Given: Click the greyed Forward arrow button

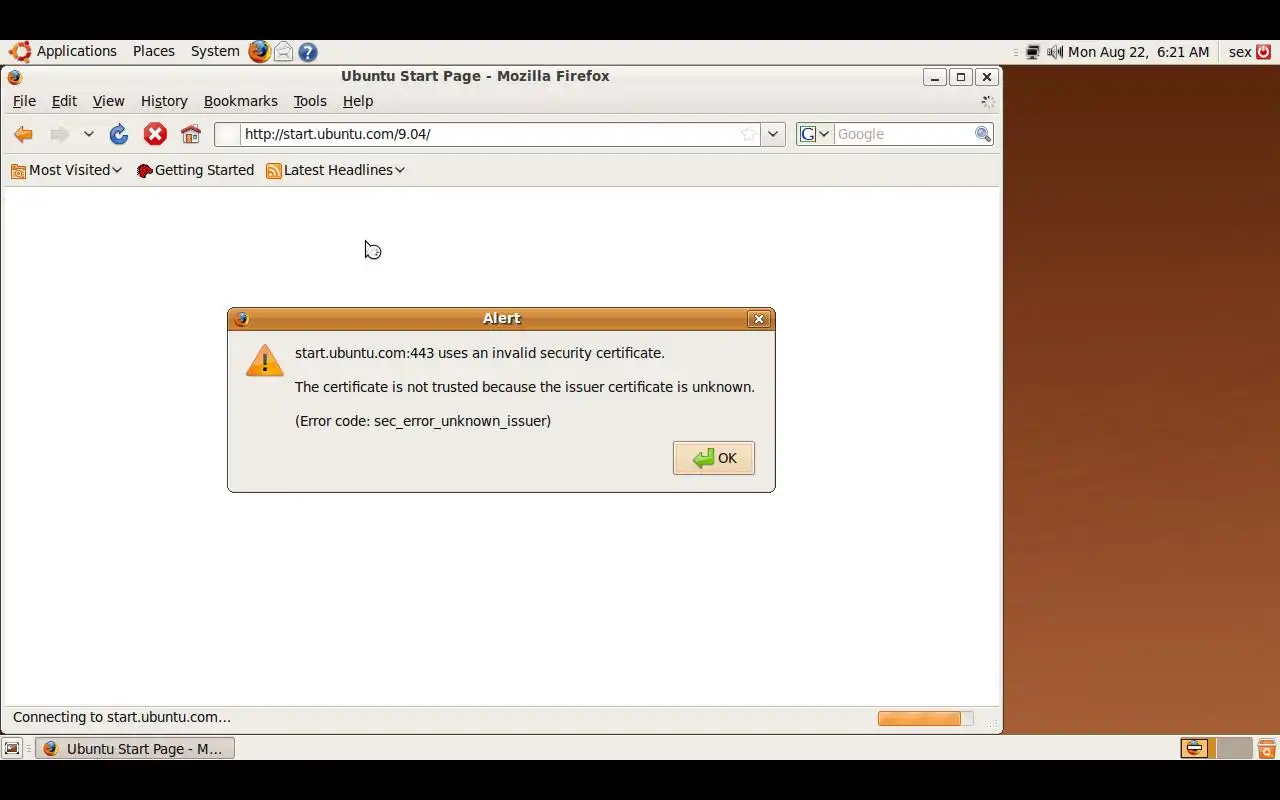Looking at the screenshot, I should click(x=59, y=134).
